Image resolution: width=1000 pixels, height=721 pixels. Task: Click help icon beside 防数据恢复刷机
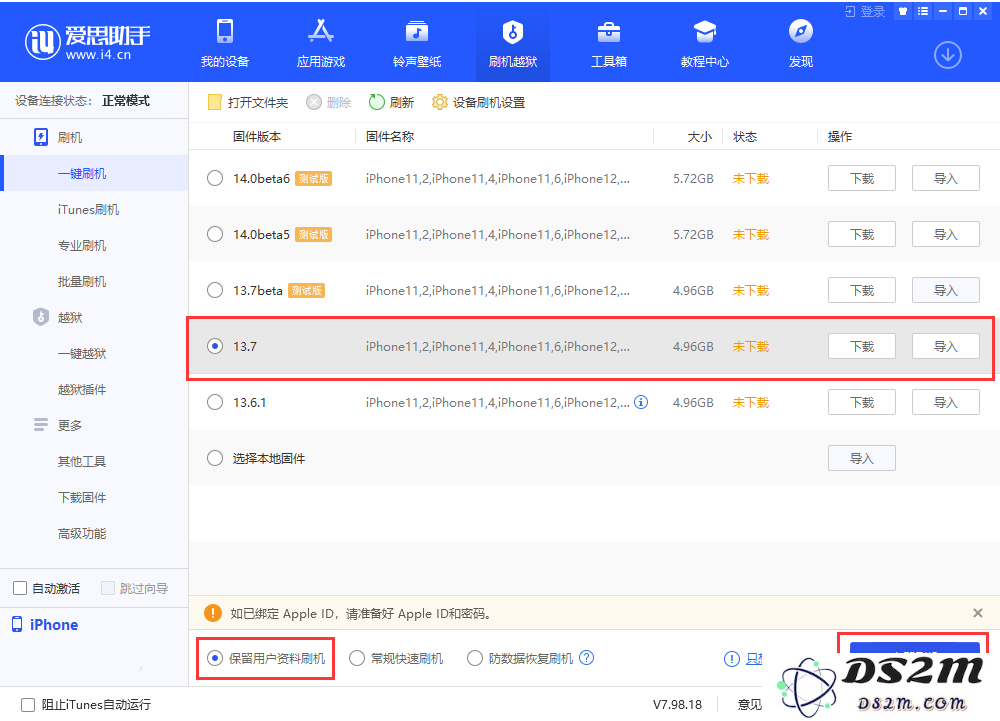(x=587, y=657)
